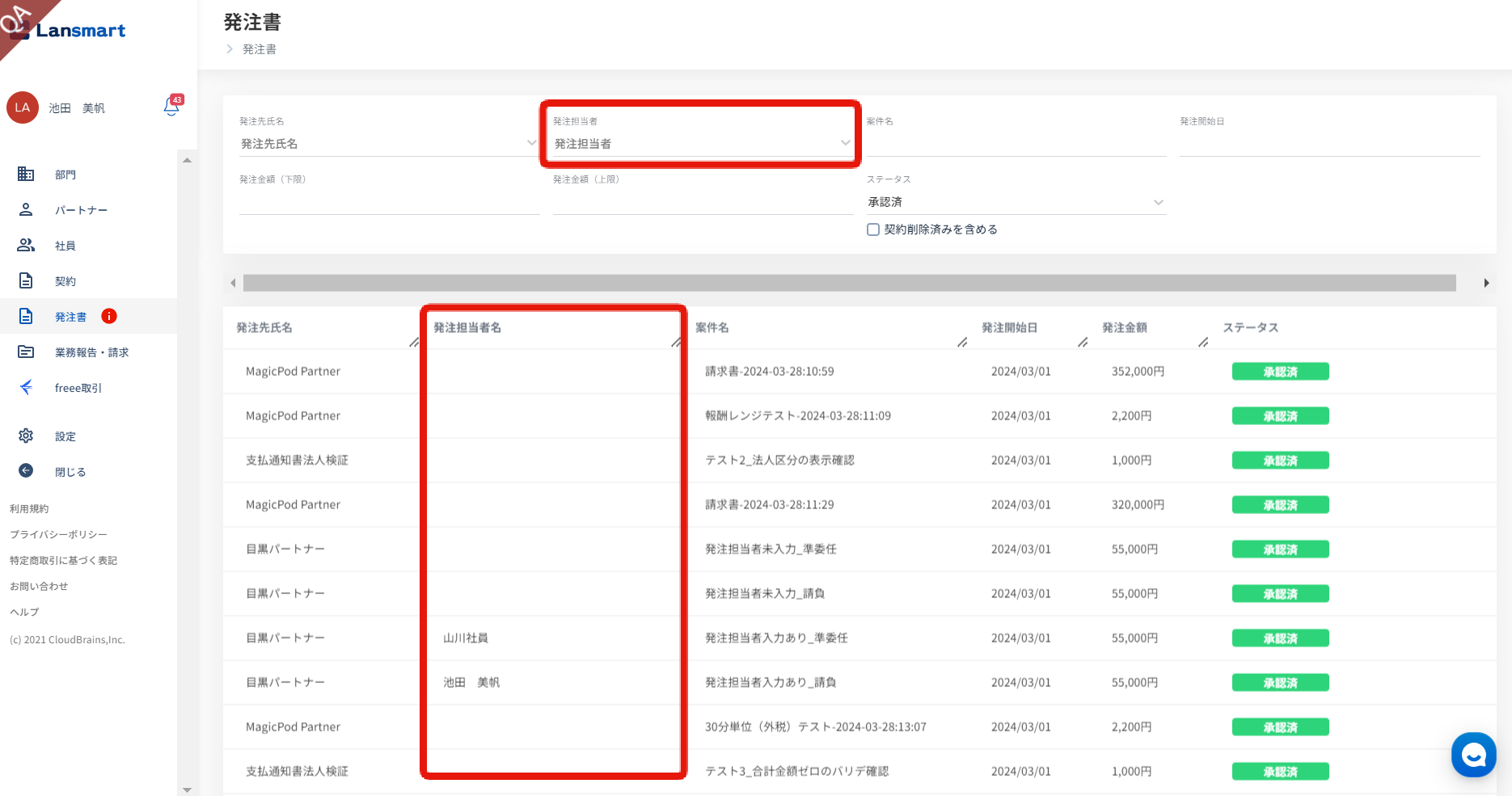Screen dimensions: 1512x796
Task: Select the row テスト2_法人区分の表示確認
Action: (859, 461)
